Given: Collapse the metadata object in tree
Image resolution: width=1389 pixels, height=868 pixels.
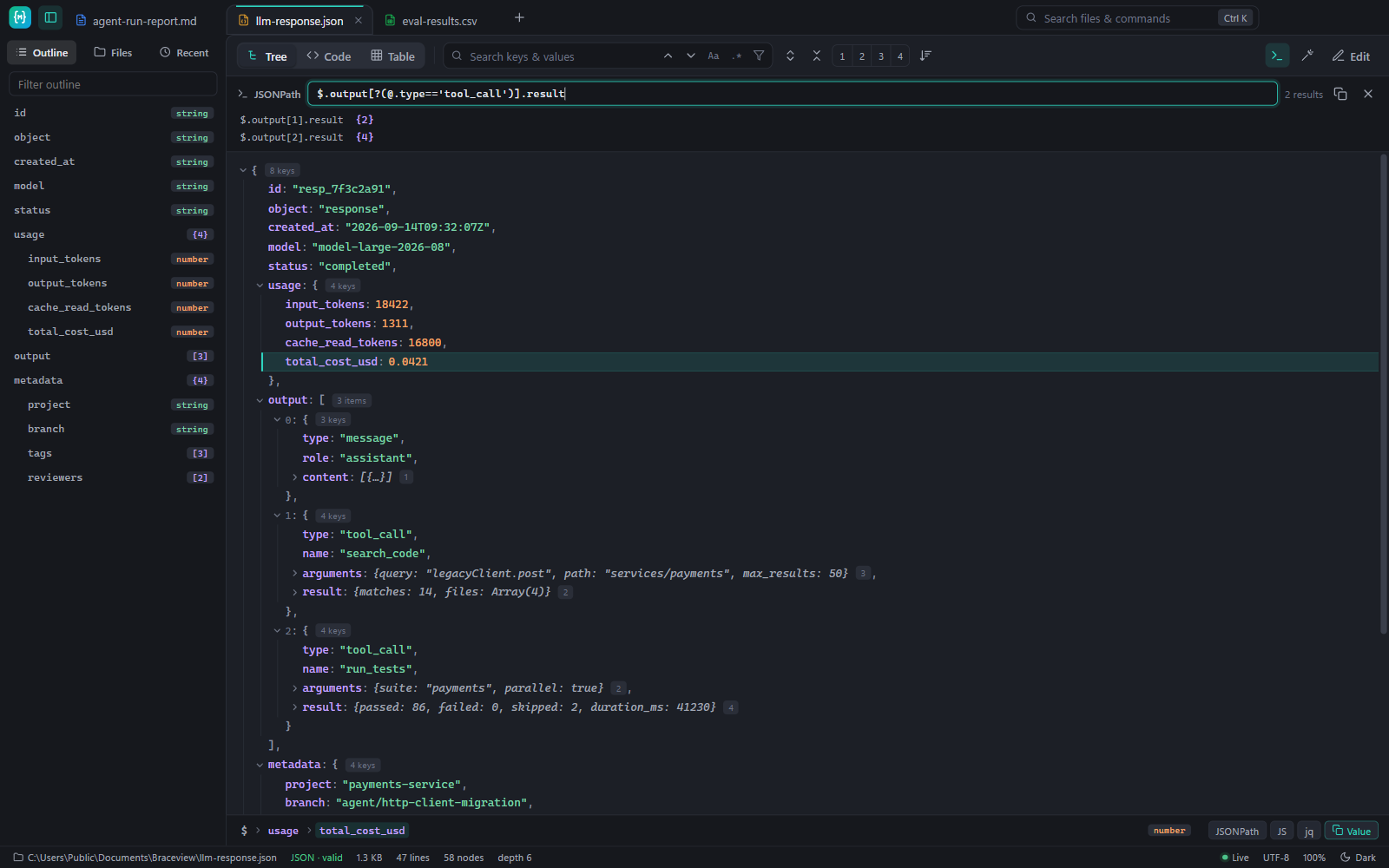Looking at the screenshot, I should pyautogui.click(x=260, y=765).
